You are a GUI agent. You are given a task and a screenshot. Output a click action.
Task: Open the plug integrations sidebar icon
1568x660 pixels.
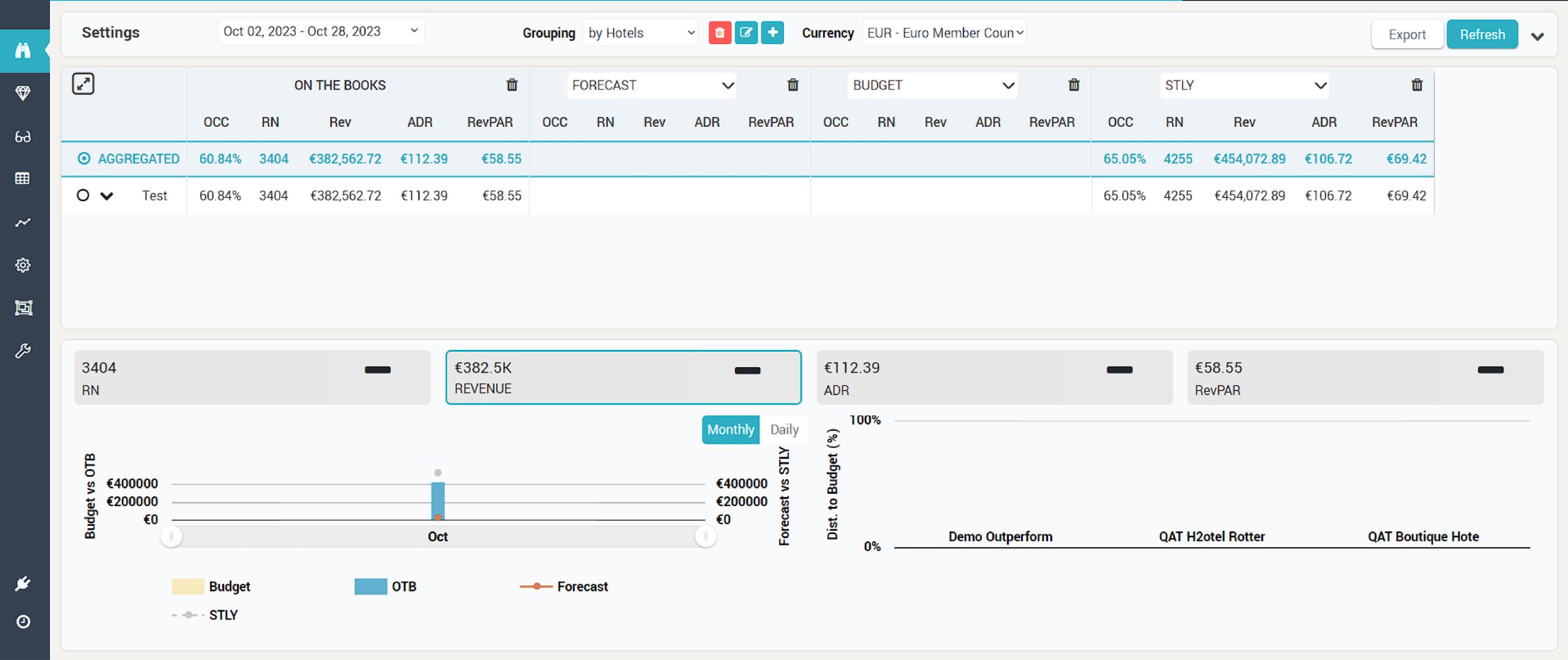click(x=23, y=583)
